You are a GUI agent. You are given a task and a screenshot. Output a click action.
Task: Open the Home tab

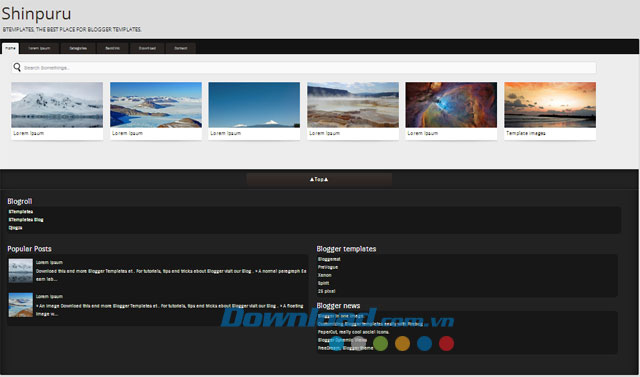pyautogui.click(x=10, y=48)
